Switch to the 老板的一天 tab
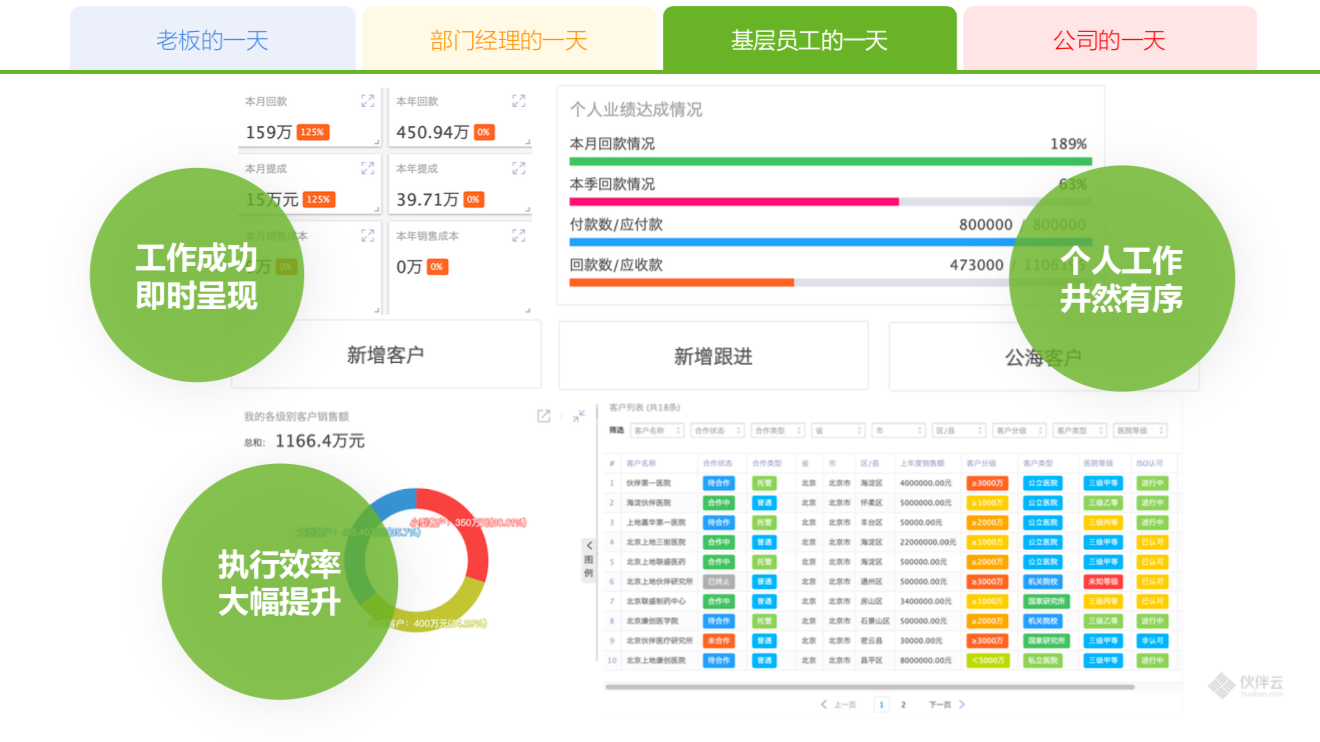Image resolution: width=1320 pixels, height=742 pixels. 213,40
